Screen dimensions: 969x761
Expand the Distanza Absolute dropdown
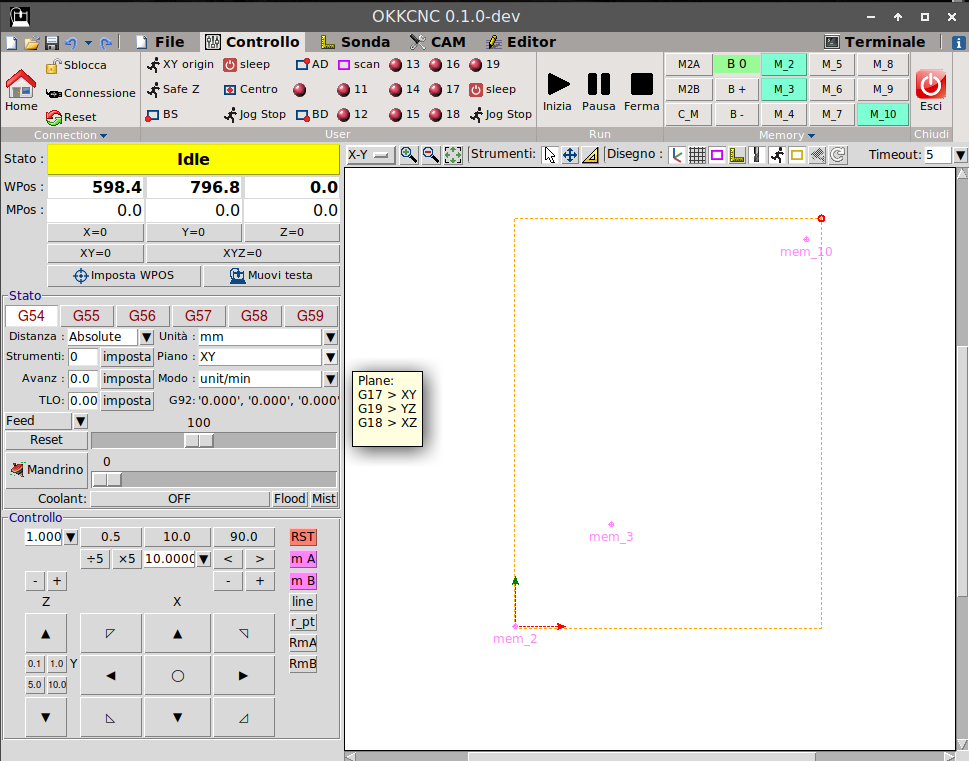click(x=146, y=337)
